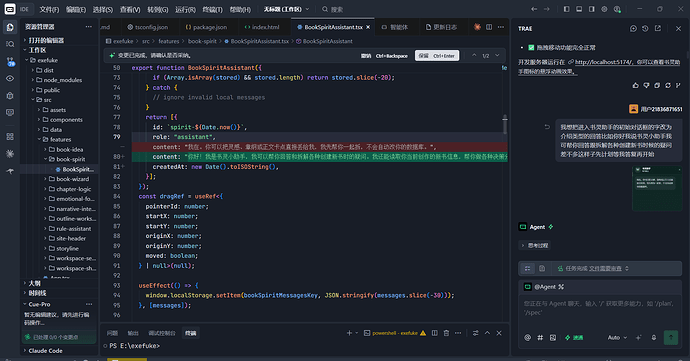Click the eye-shaped activity bar icon
The height and width of the screenshot is (361, 690).
point(10,78)
